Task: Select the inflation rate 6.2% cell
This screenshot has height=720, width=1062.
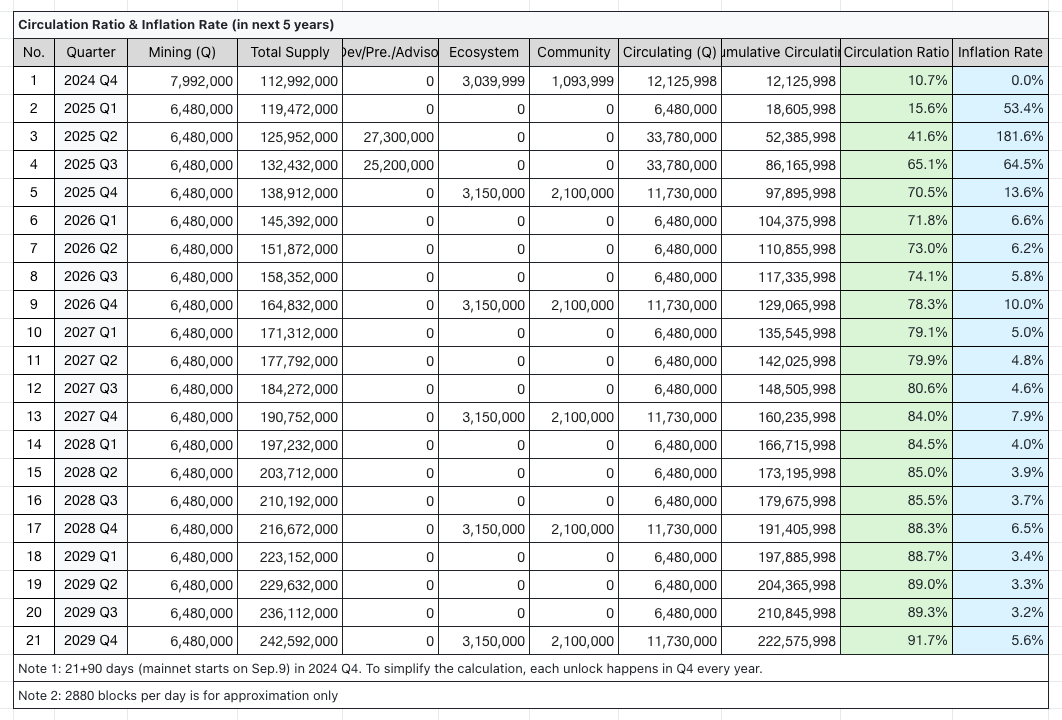Action: (1000, 249)
